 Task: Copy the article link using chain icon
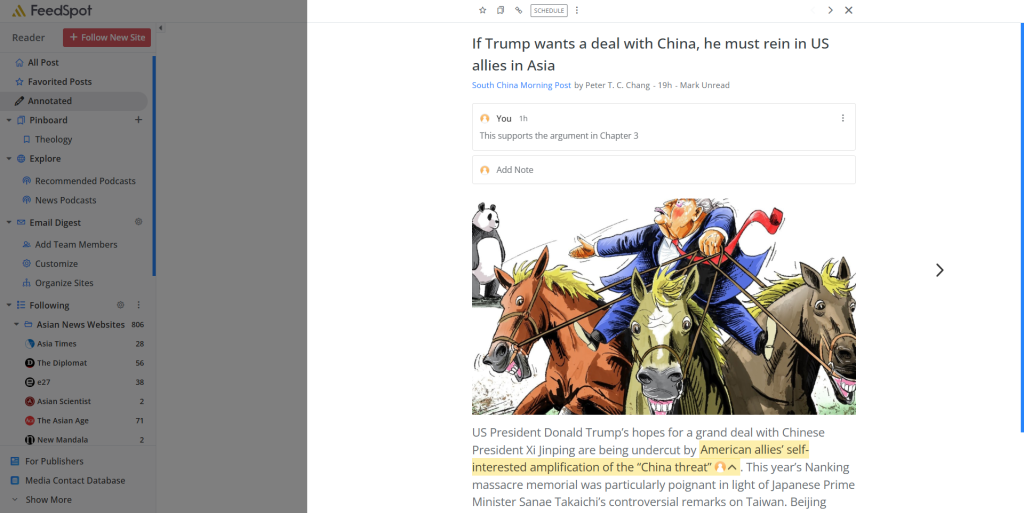tap(519, 10)
